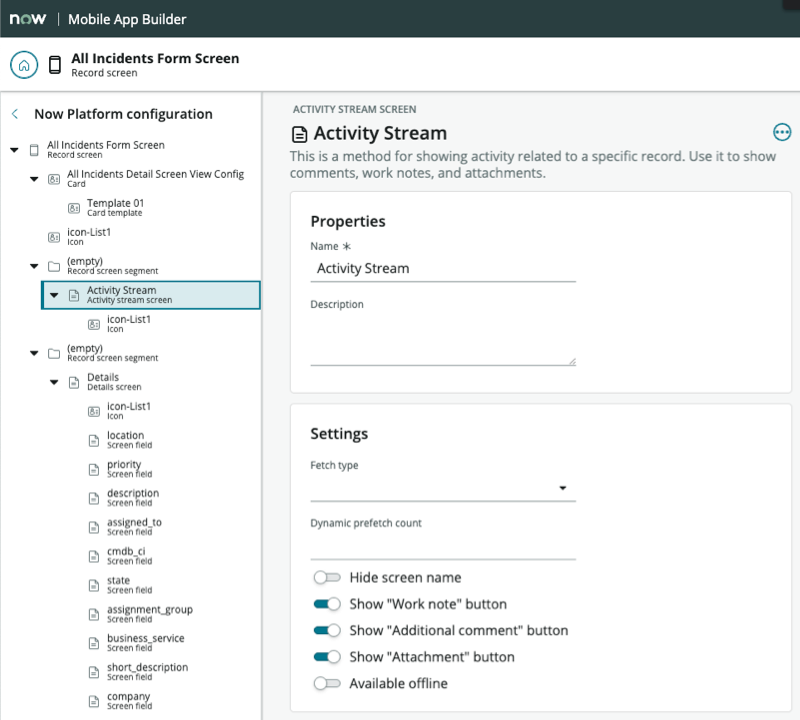The image size is (800, 720).
Task: Open the Fetch type dropdown
Action: (x=443, y=488)
